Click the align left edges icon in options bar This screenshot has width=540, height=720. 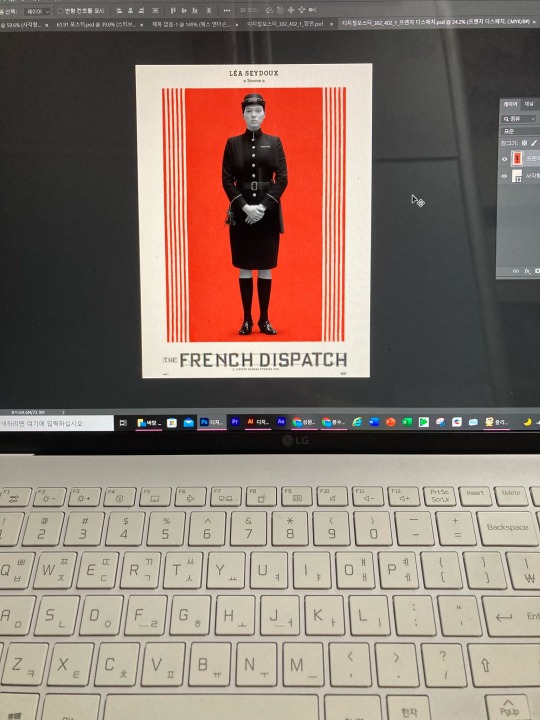point(119,10)
